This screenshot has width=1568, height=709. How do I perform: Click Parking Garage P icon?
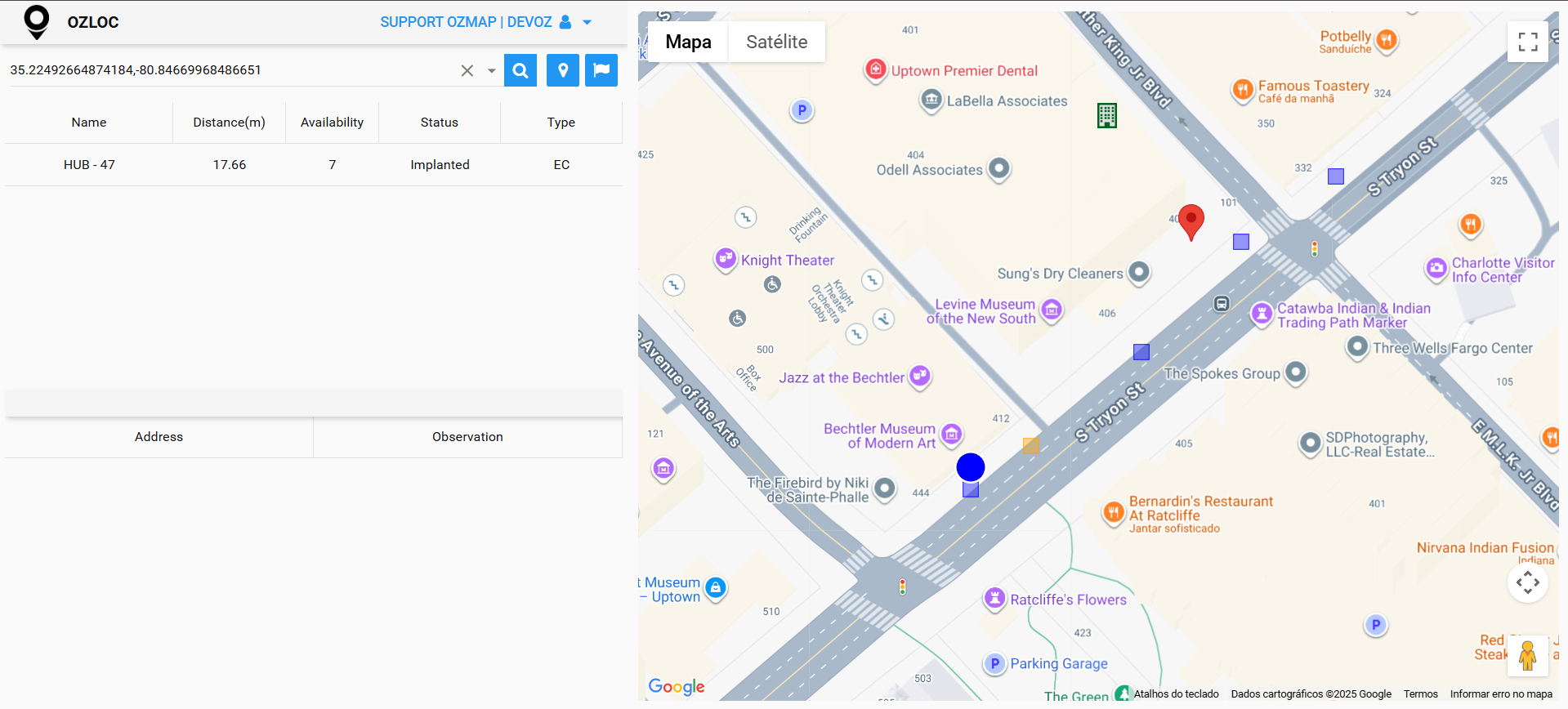[994, 663]
